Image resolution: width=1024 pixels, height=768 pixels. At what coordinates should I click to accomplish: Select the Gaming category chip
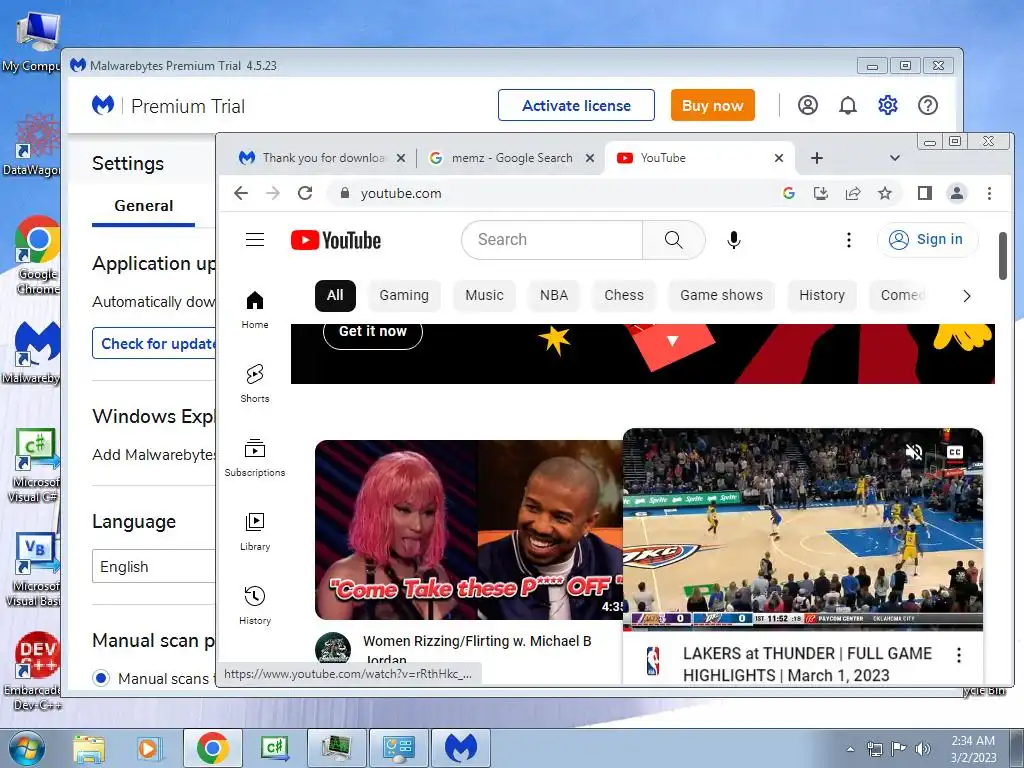pos(404,295)
